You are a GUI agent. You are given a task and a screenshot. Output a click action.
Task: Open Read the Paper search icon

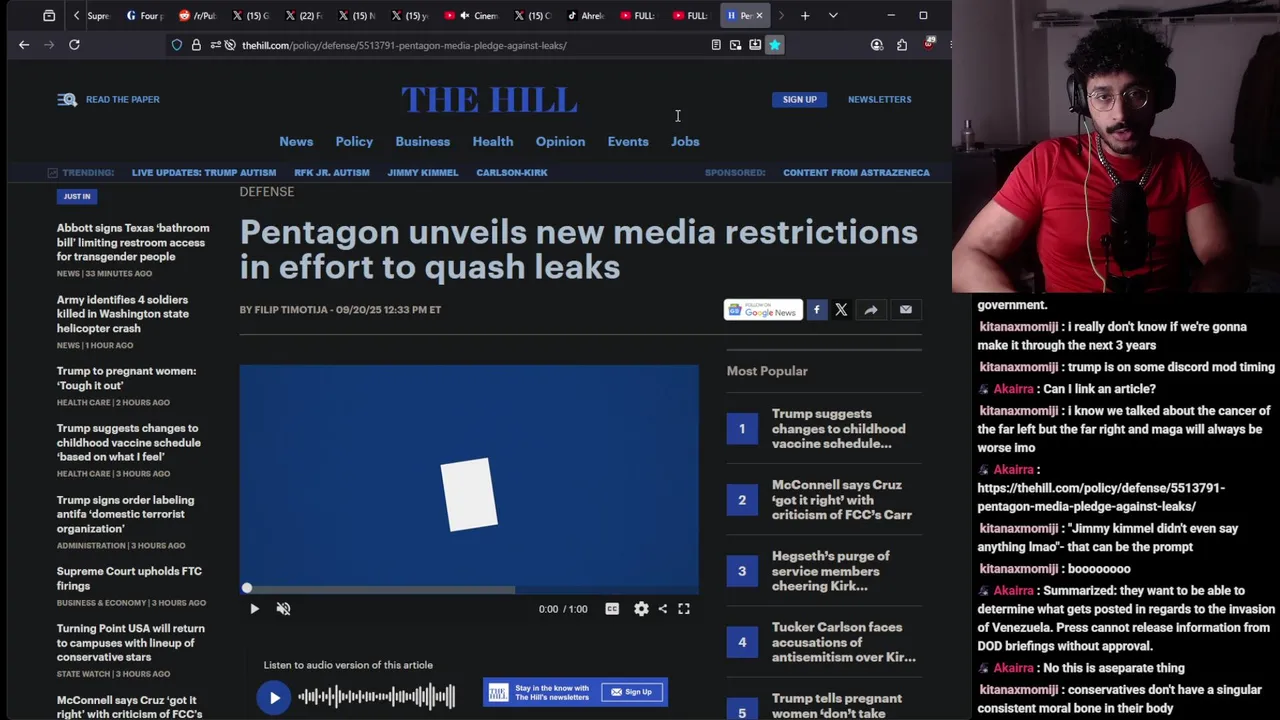[x=67, y=99]
